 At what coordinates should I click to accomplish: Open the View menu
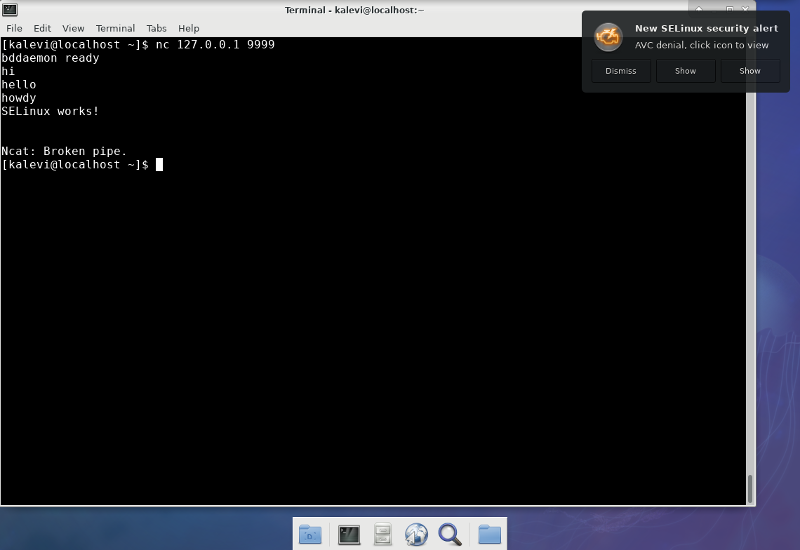(x=73, y=29)
